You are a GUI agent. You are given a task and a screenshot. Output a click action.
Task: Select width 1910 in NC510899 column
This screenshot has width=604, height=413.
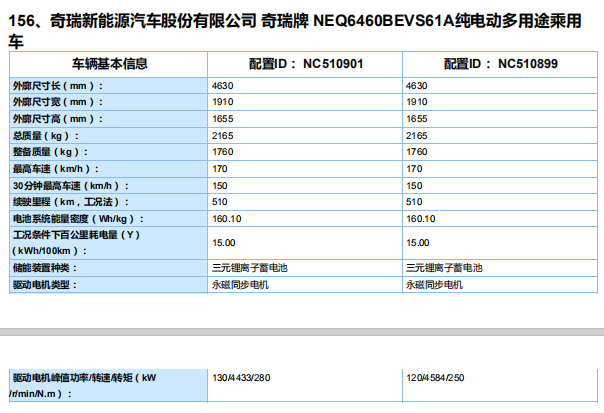(417, 102)
